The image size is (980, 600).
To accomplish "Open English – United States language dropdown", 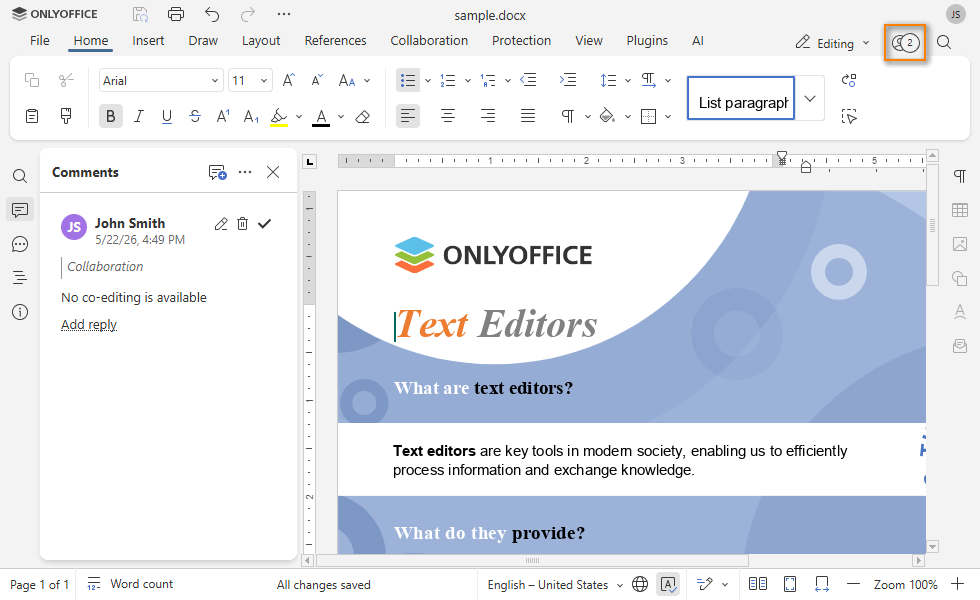I will (555, 584).
